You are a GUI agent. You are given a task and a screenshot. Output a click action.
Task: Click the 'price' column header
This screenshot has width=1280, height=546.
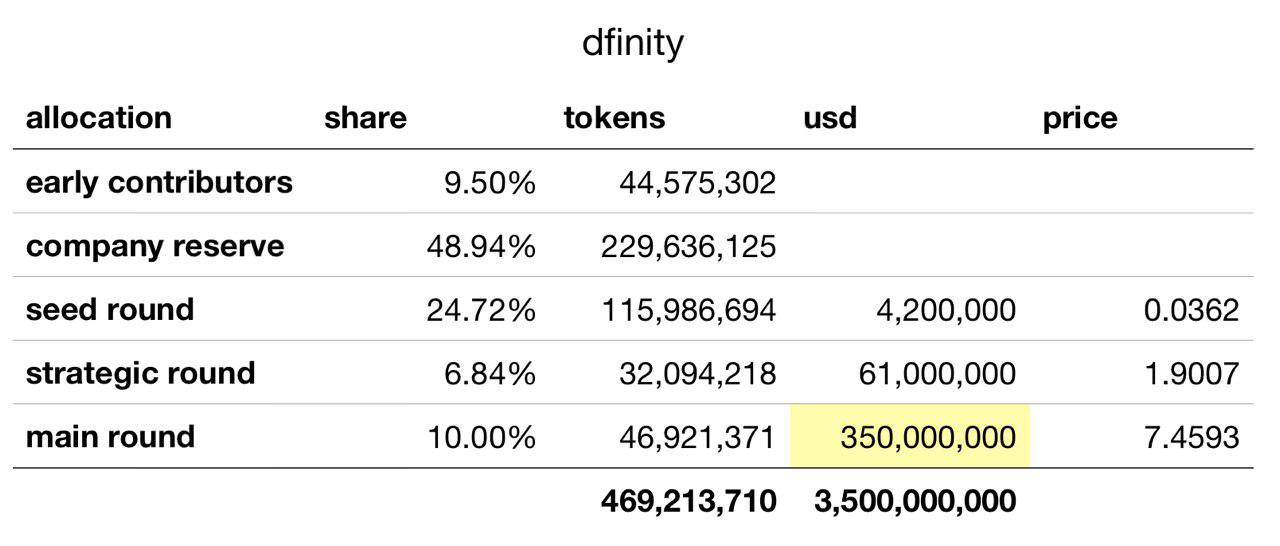tap(1080, 118)
